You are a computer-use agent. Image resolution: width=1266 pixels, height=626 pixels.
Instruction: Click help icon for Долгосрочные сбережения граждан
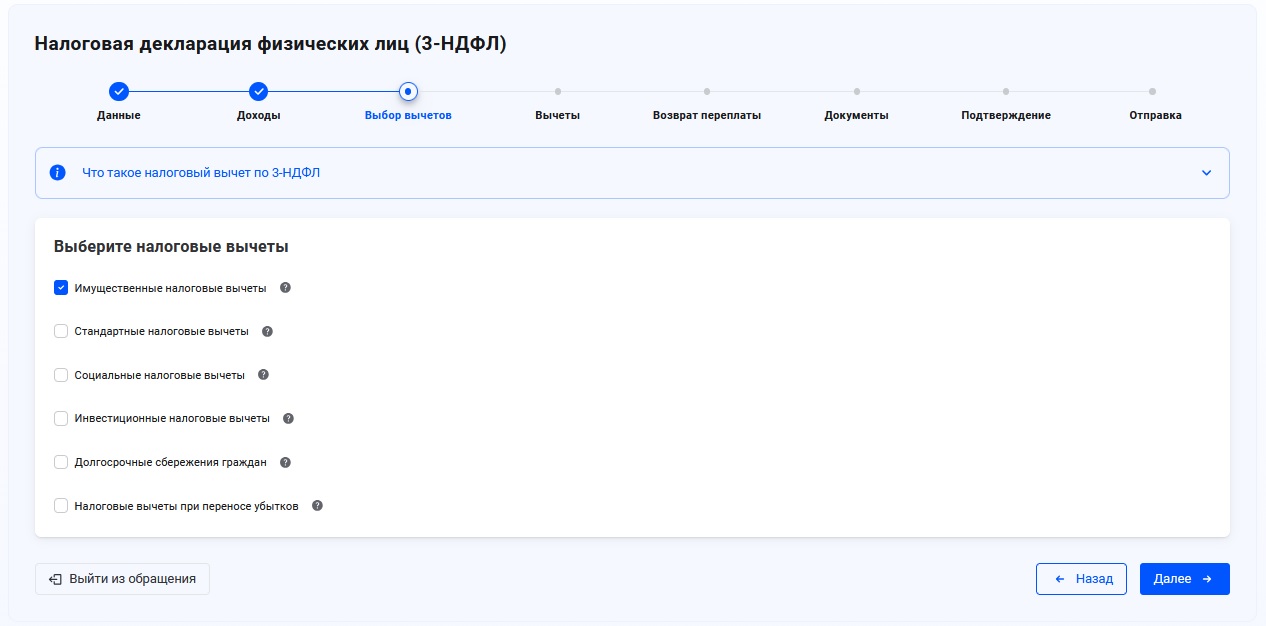[285, 462]
